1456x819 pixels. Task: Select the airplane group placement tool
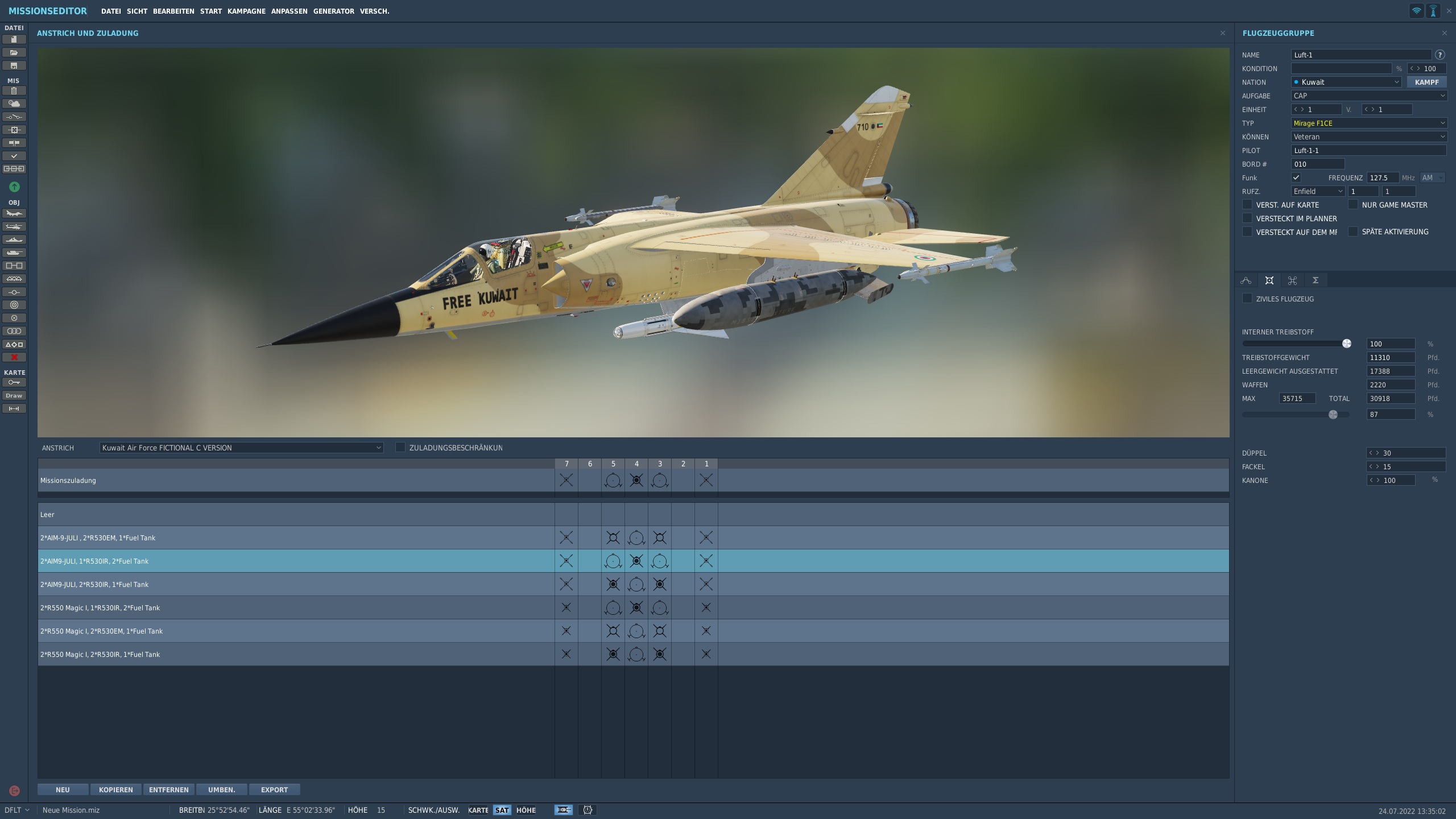pyautogui.click(x=14, y=213)
